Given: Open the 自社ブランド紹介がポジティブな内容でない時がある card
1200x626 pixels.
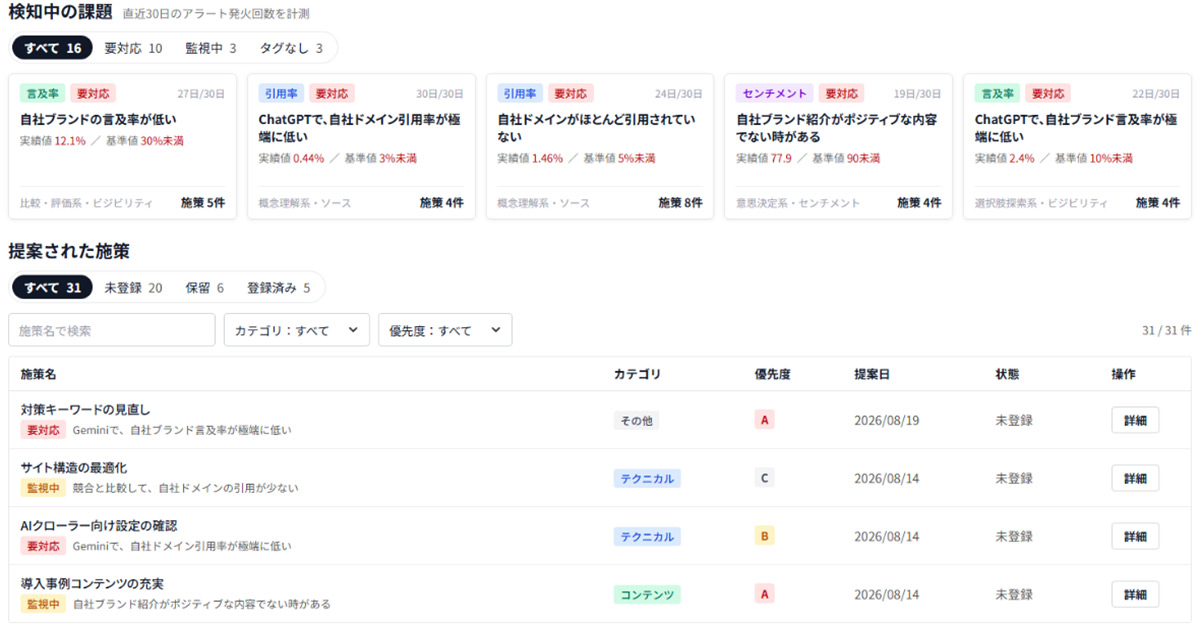Looking at the screenshot, I should [838, 146].
